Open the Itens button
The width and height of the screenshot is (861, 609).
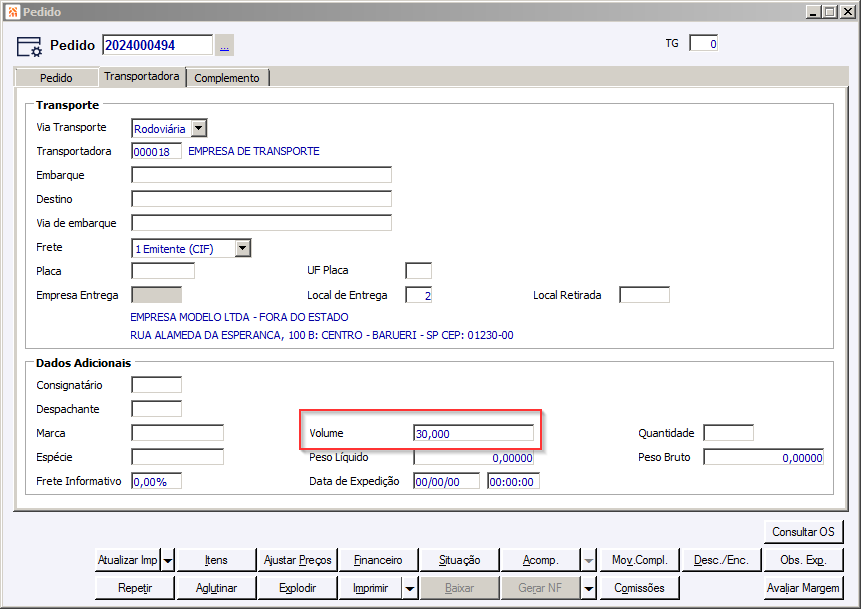216,560
